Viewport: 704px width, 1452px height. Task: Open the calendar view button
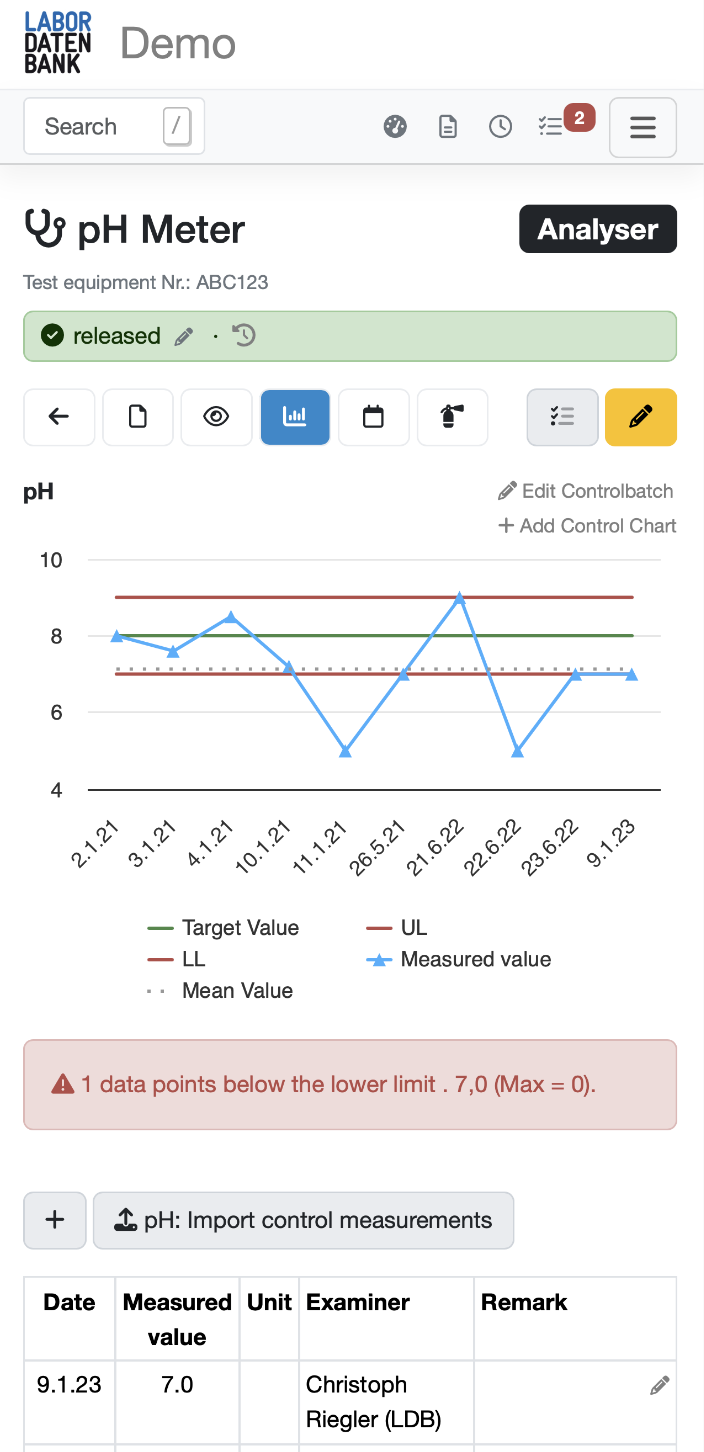(373, 417)
